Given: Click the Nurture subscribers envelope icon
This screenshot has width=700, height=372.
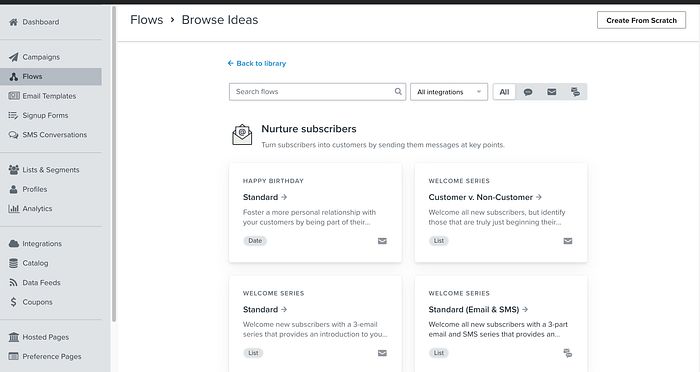Looking at the screenshot, I should click(x=242, y=135).
